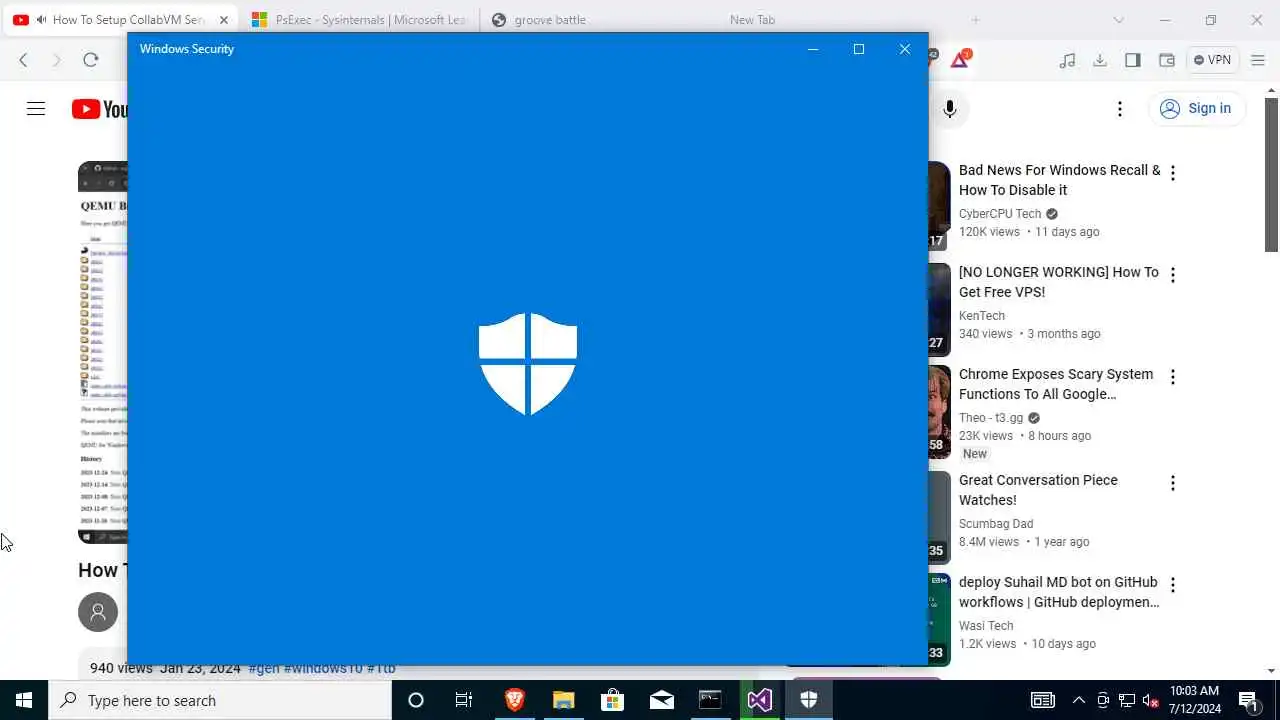This screenshot has width=1280, height=720.
Task: Click the YouTube logo
Action: 99,109
